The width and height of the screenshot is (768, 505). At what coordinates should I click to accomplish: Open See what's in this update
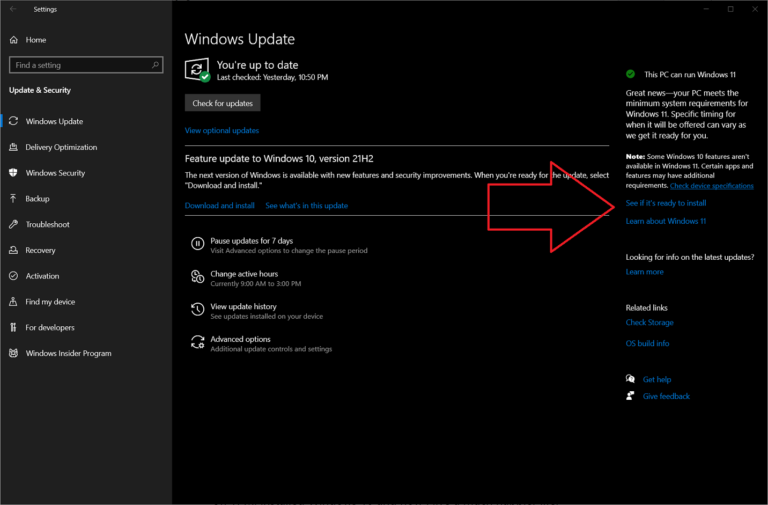click(x=307, y=205)
